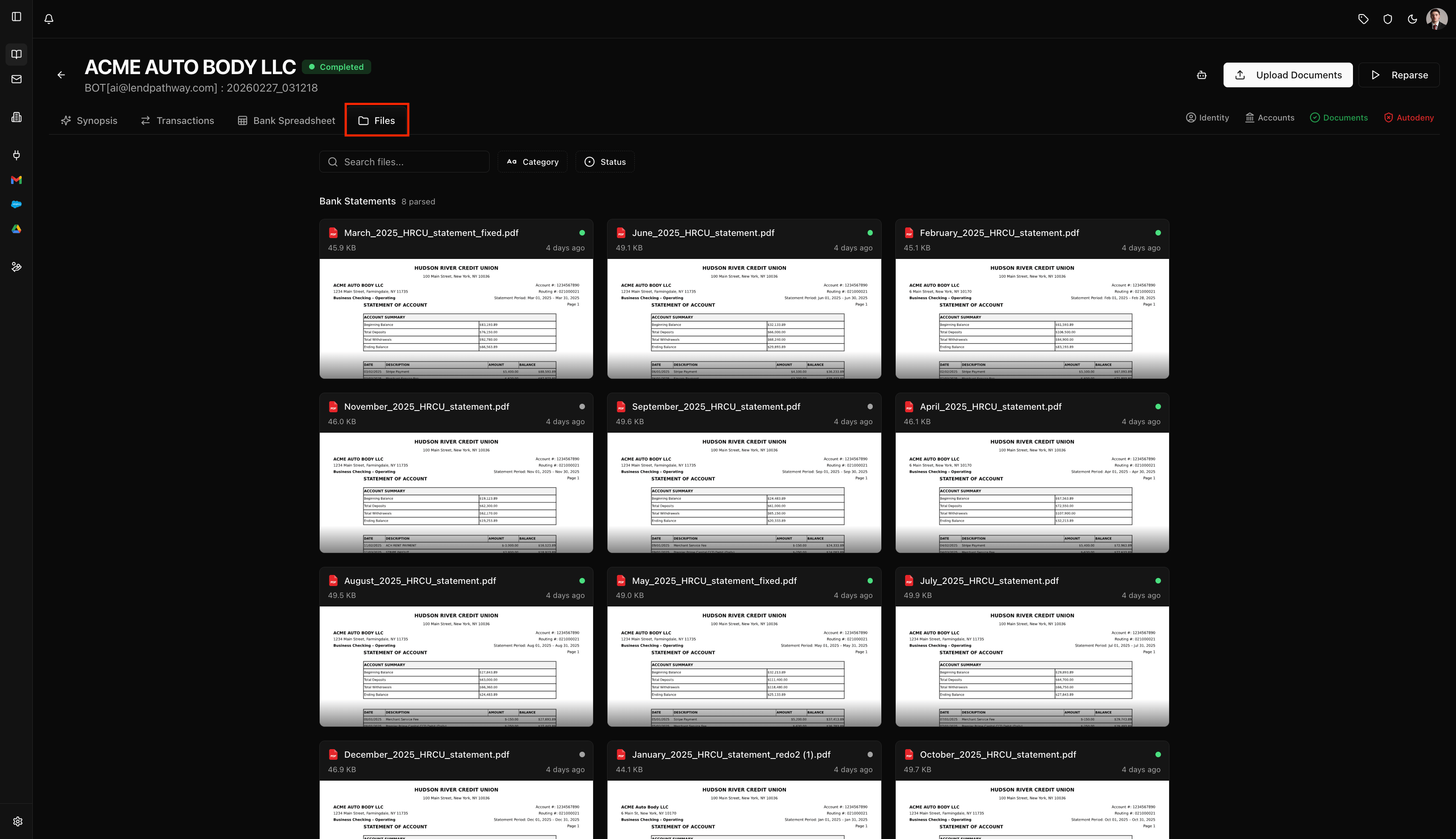This screenshot has height=839, width=1456.
Task: Click PDF icon of March statement card
Action: [333, 233]
